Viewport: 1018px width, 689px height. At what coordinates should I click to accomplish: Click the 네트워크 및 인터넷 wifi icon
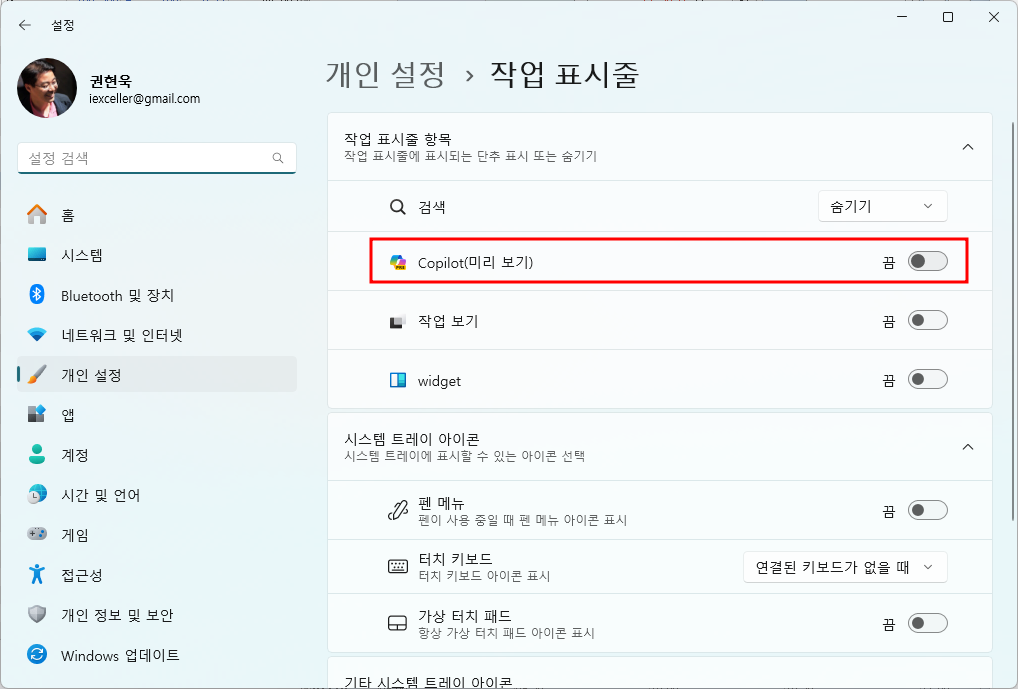[37, 335]
